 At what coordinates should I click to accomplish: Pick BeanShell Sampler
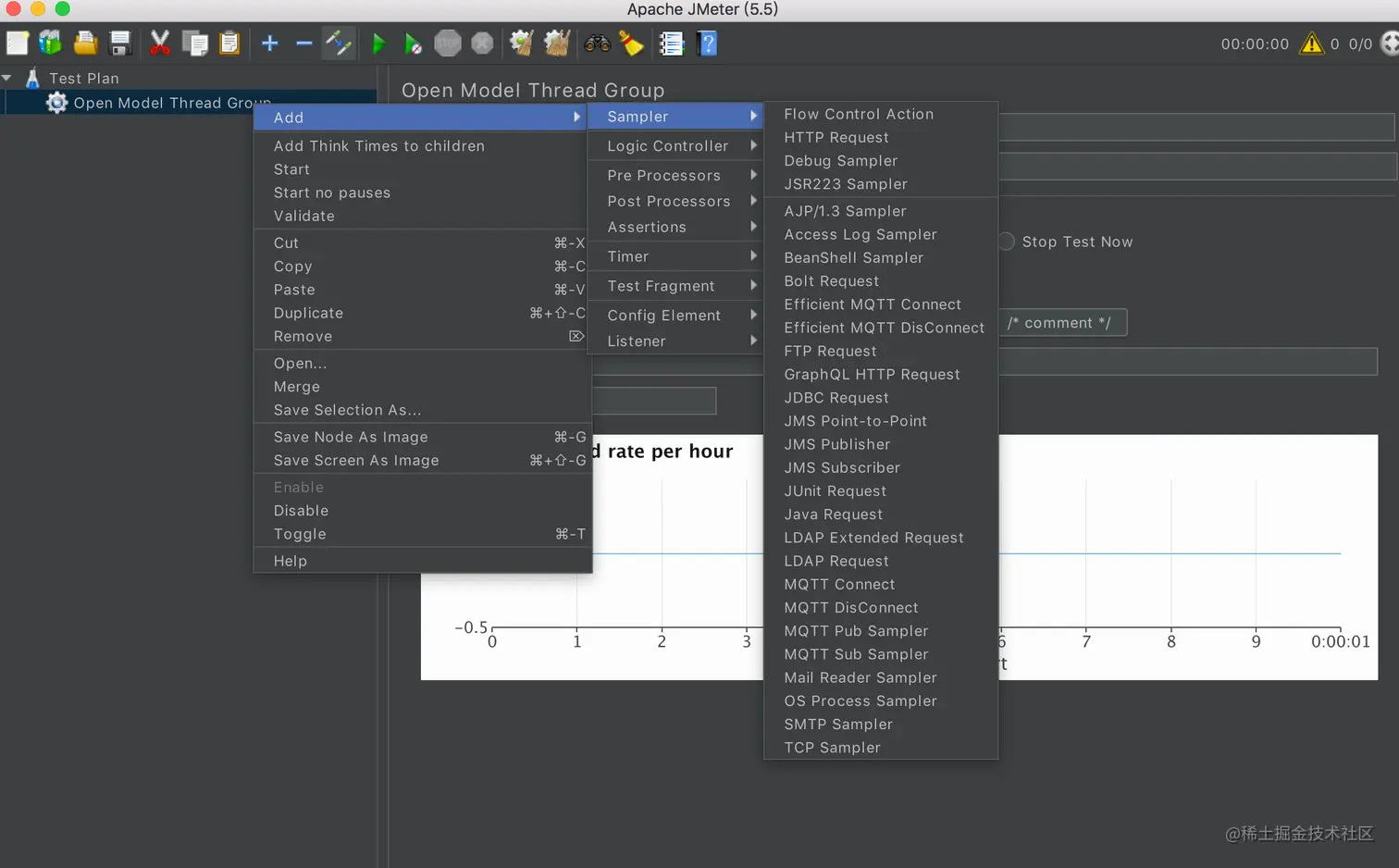881,258
